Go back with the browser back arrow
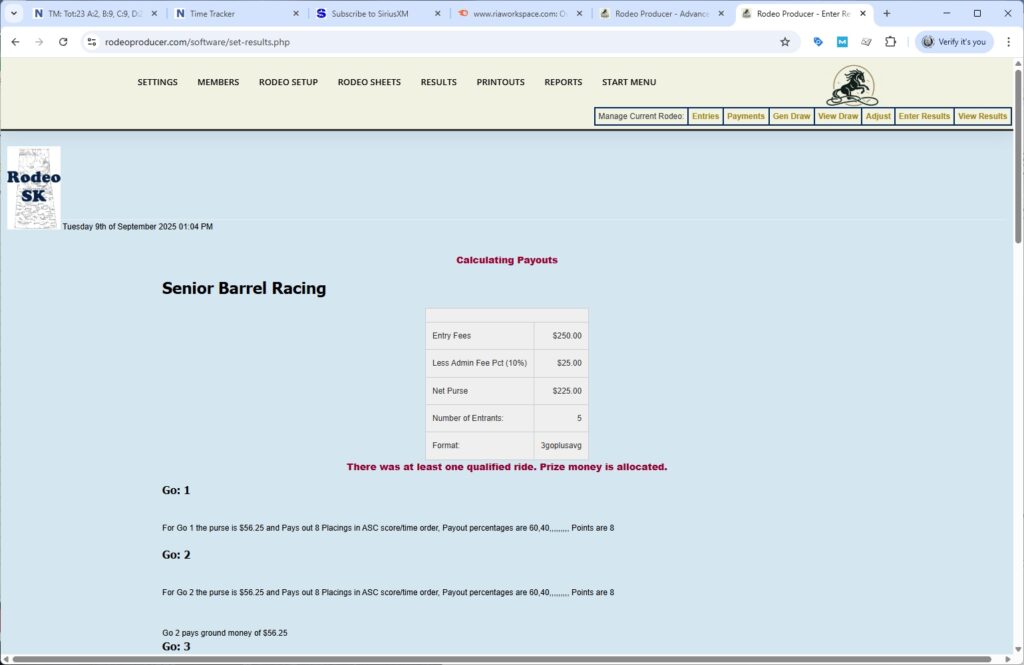This screenshot has width=1024, height=665. click(15, 42)
